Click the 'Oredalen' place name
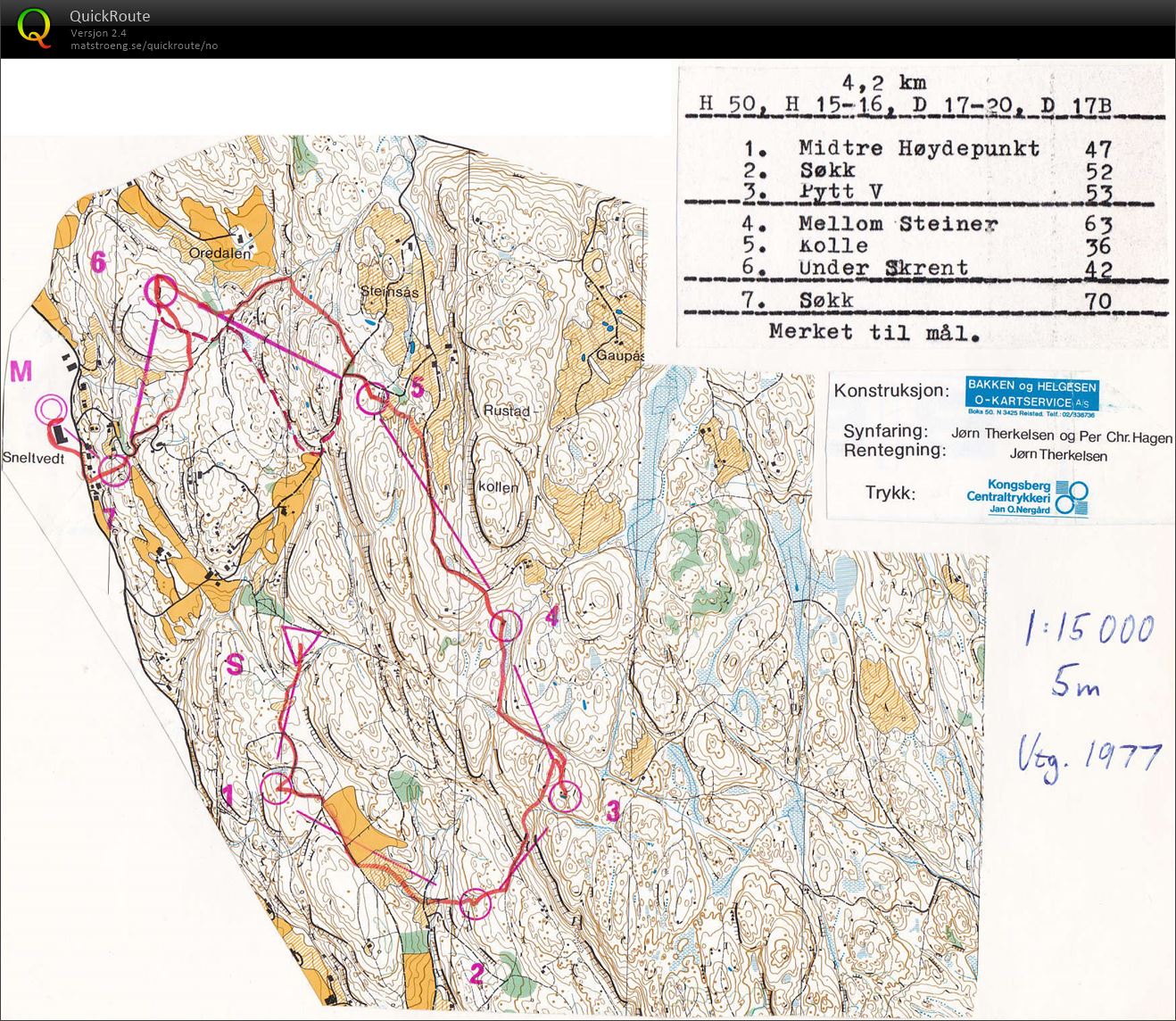This screenshot has height=1021, width=1176. click(x=218, y=253)
